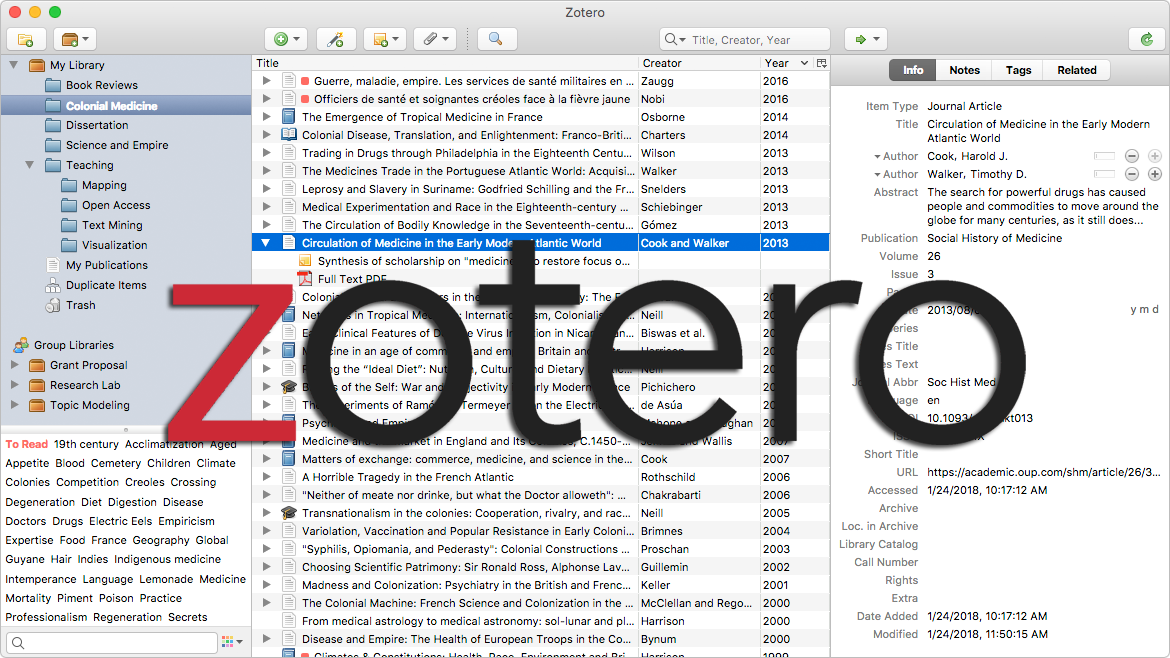Add creator with plus after Cook, Harold J.
This screenshot has height=658, width=1170.
(x=1154, y=156)
